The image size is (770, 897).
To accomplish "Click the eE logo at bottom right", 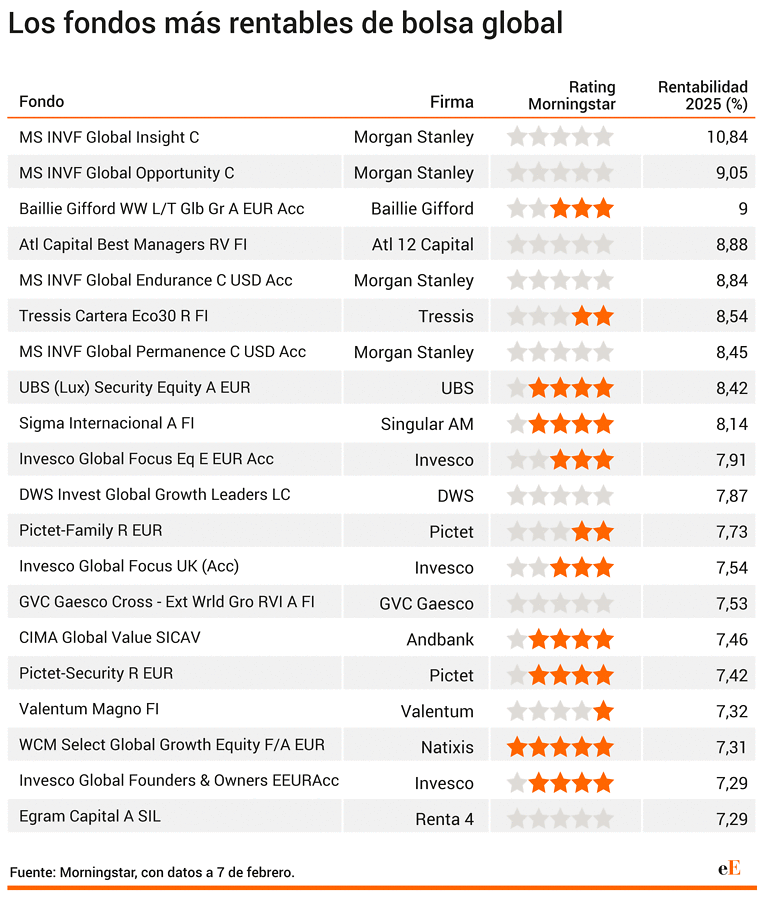I will (x=729, y=868).
